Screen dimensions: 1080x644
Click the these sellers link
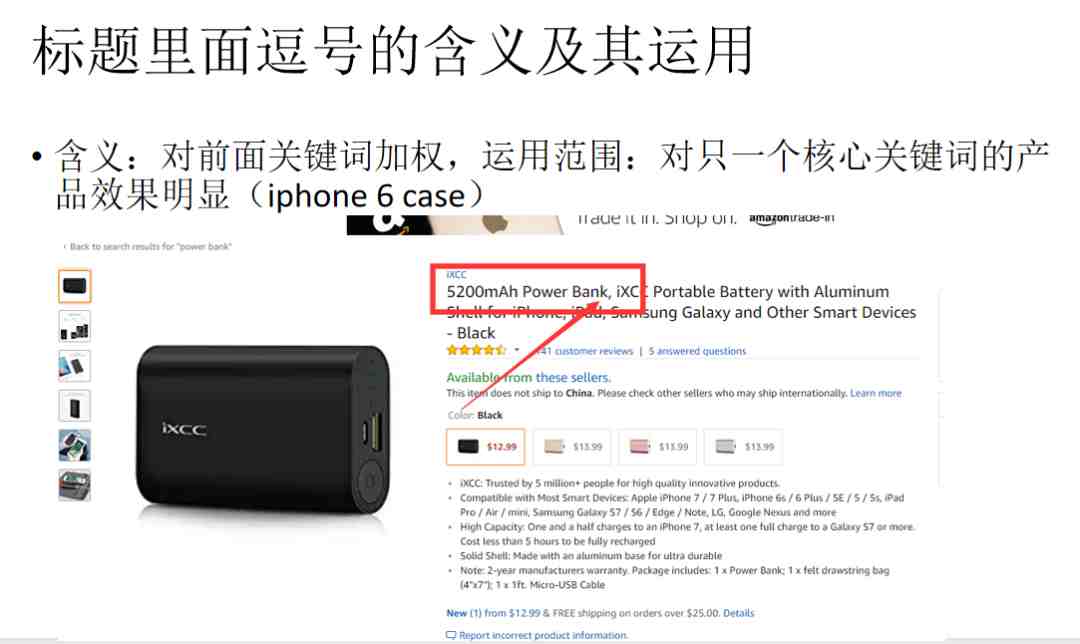[573, 377]
